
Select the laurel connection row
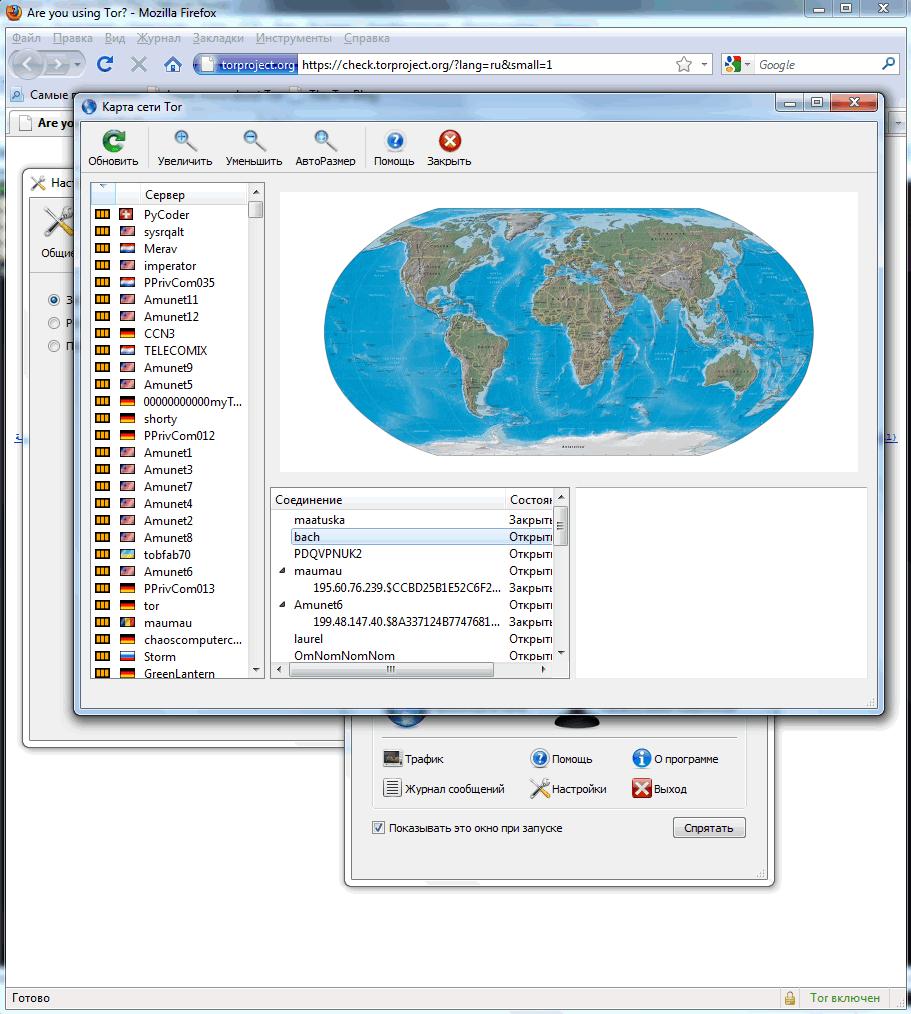point(413,639)
